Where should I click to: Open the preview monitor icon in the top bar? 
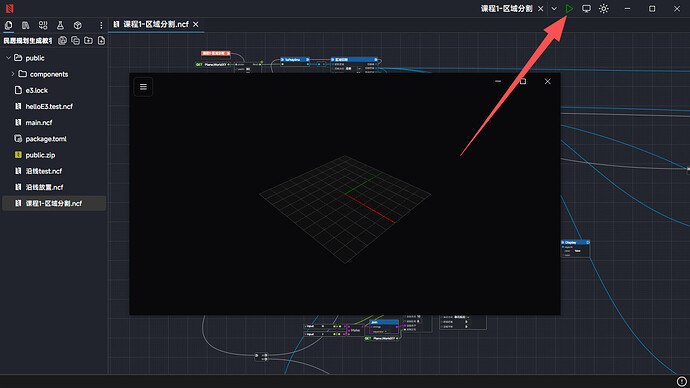586,8
